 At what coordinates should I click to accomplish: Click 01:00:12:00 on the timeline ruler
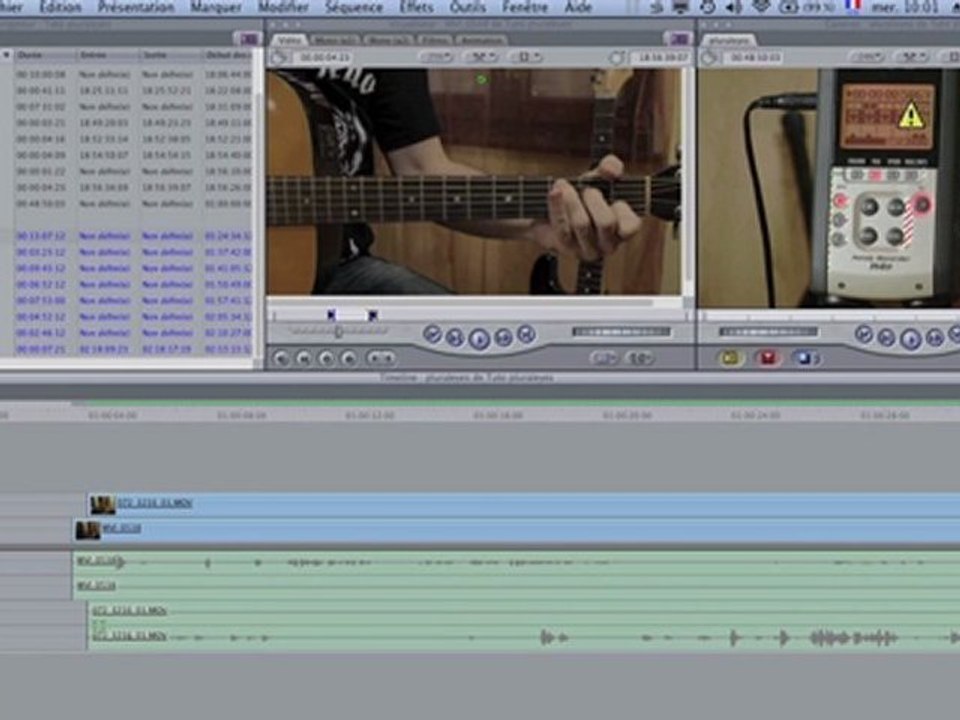pyautogui.click(x=370, y=416)
